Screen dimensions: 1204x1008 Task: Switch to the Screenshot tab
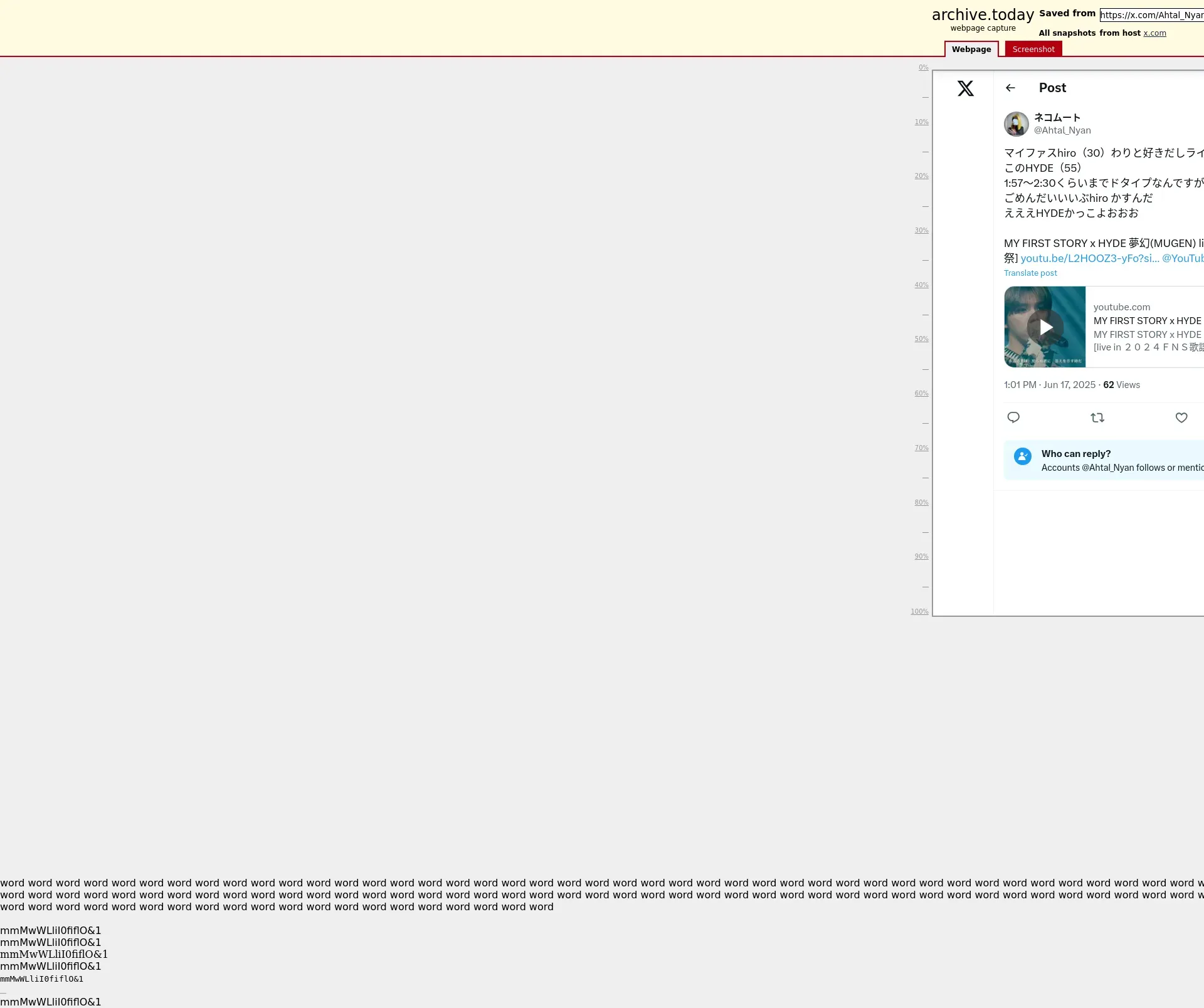click(x=1033, y=49)
